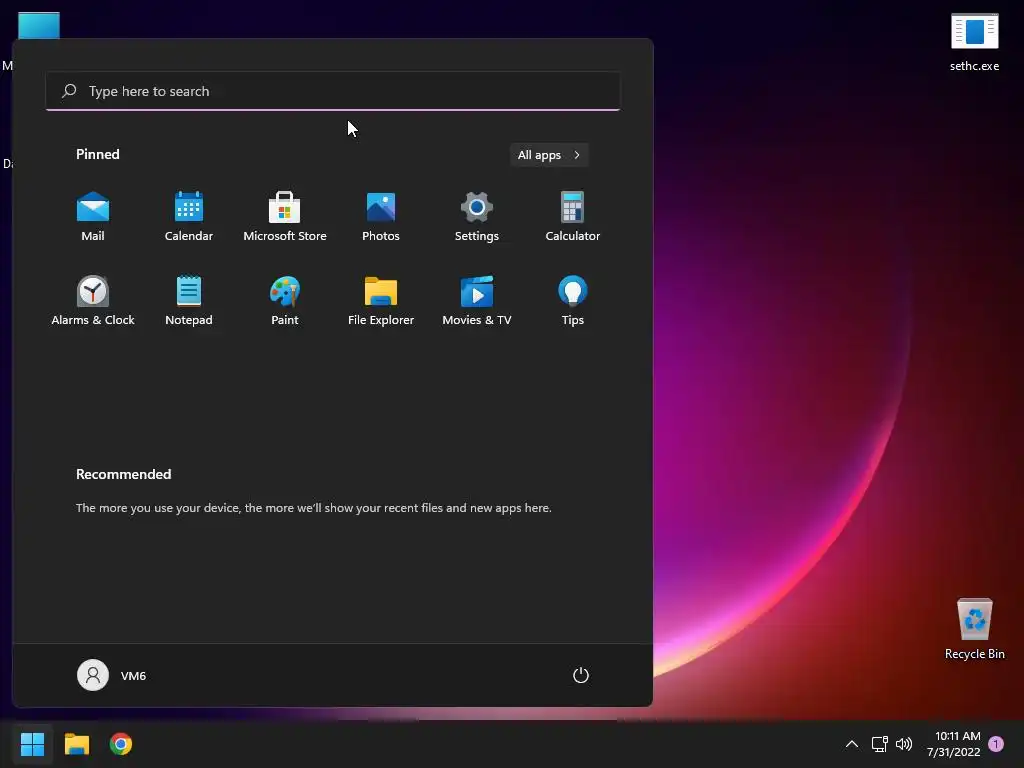Click the Windows Start button on taskbar
This screenshot has width=1024, height=768.
click(x=32, y=744)
